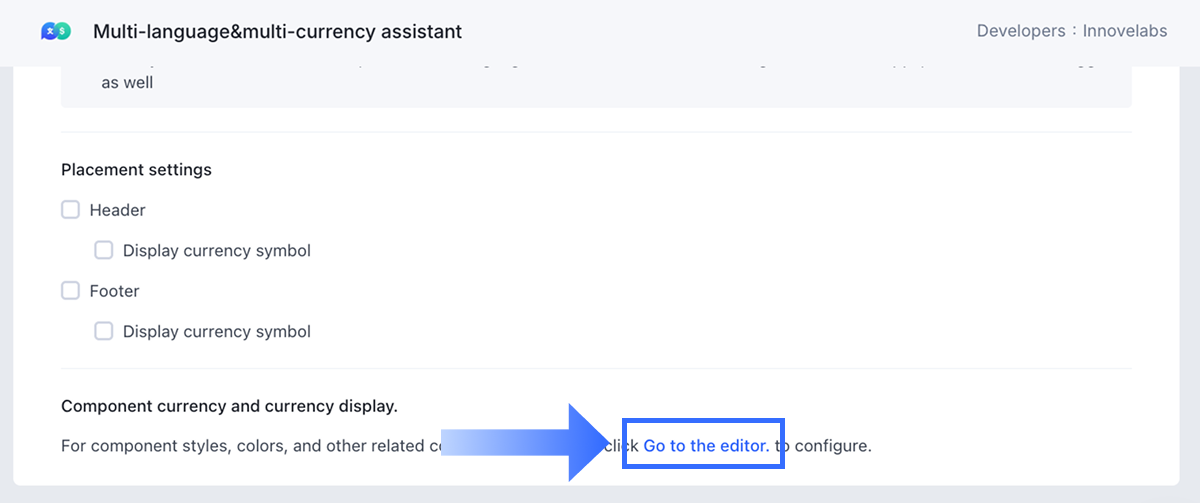The image size is (1200, 503).
Task: Tick Display currency symbol checkbox under Header
Action: [104, 250]
